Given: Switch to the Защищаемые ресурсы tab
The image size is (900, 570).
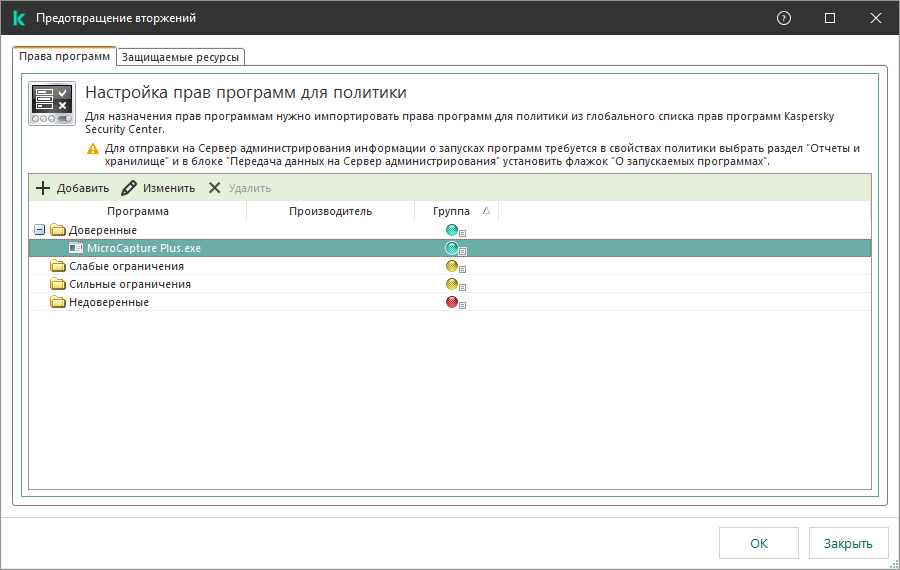Looking at the screenshot, I should pyautogui.click(x=180, y=57).
